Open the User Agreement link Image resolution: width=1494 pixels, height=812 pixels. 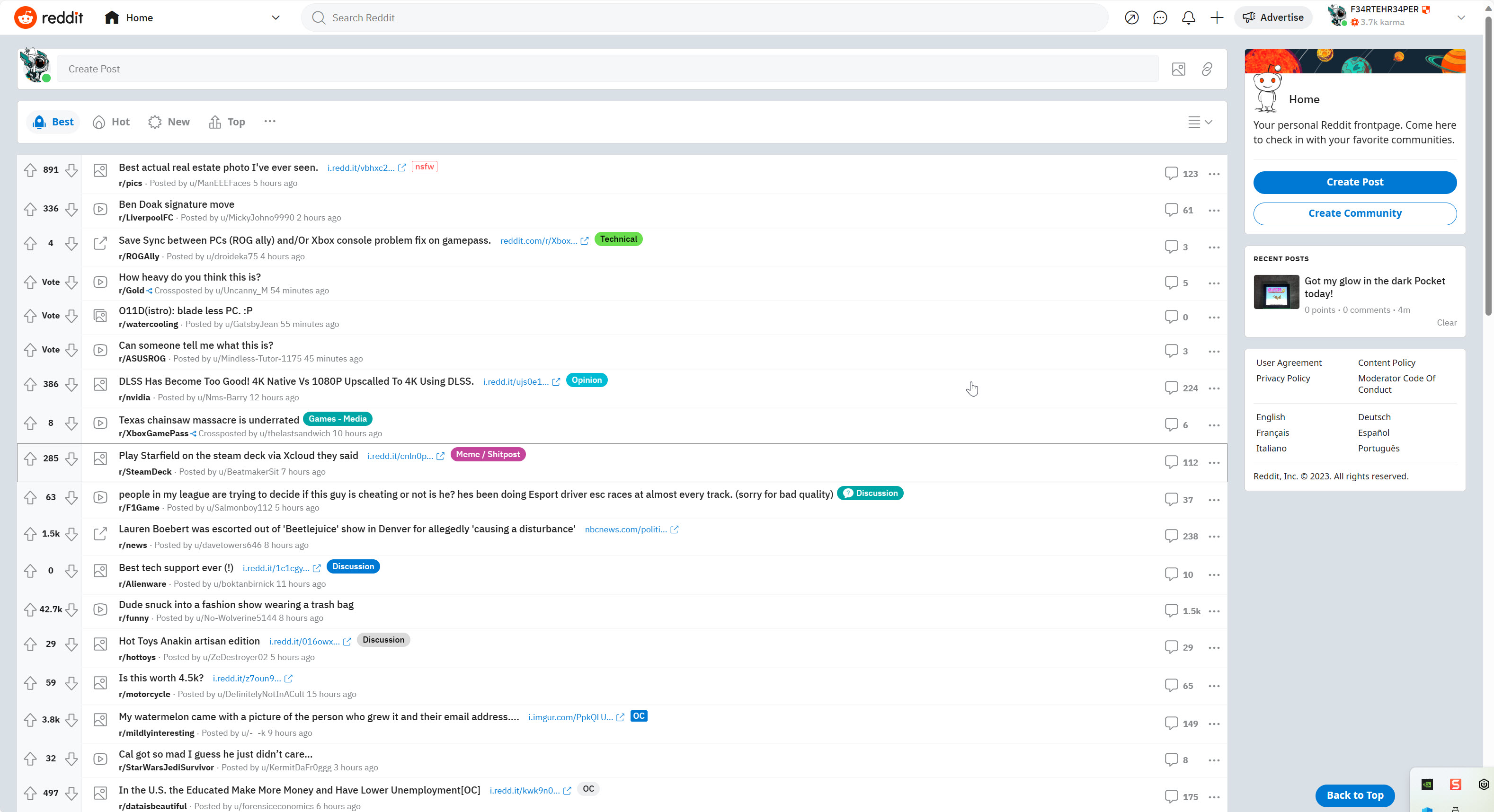click(1289, 363)
